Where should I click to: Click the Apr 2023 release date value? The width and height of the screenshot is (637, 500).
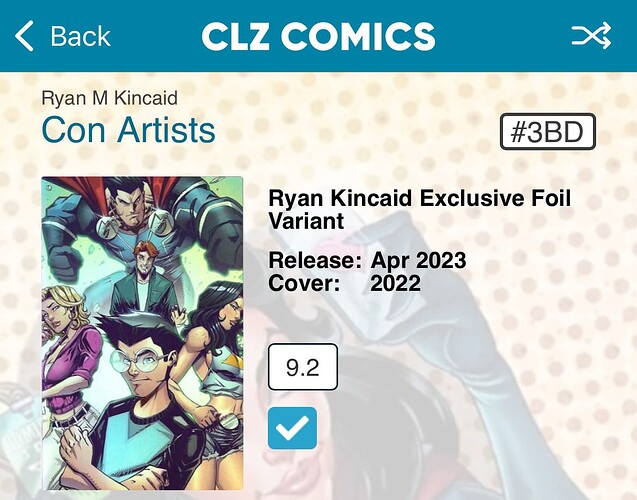pyautogui.click(x=418, y=260)
